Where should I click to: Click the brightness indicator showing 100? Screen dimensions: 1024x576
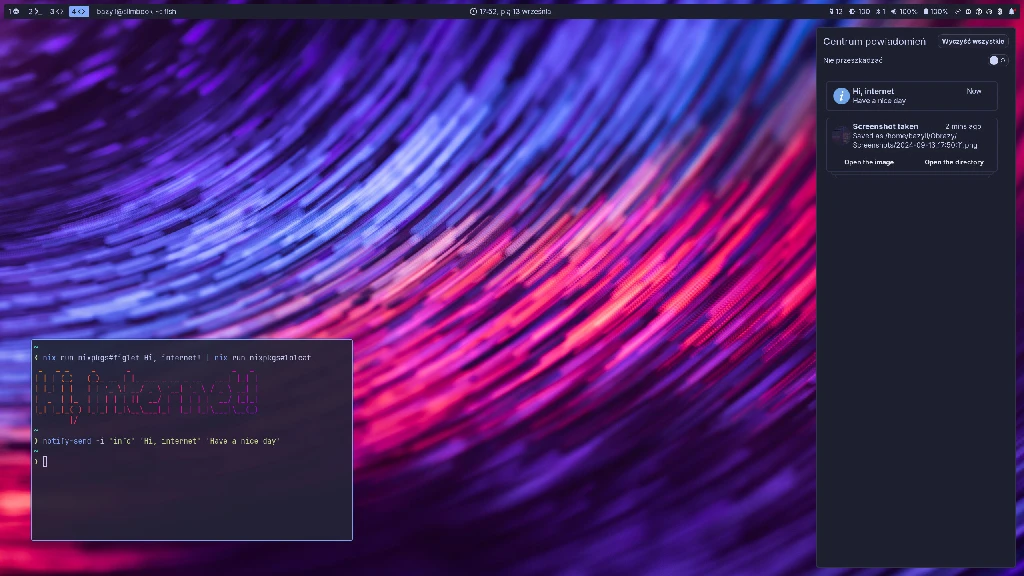tap(859, 11)
